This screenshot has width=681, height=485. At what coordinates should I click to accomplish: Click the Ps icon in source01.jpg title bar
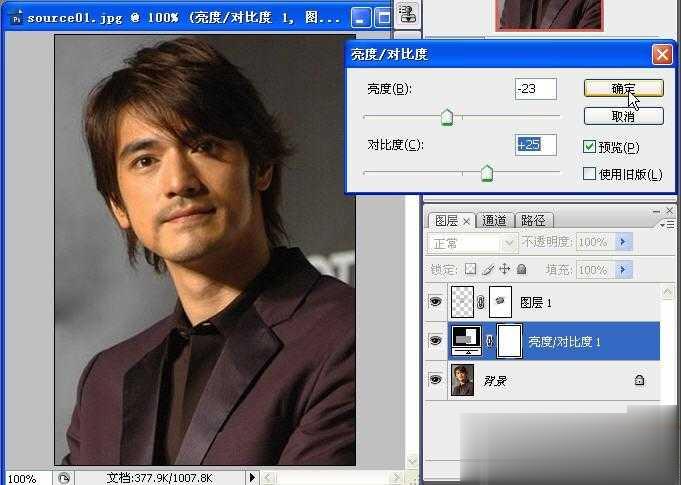point(16,19)
